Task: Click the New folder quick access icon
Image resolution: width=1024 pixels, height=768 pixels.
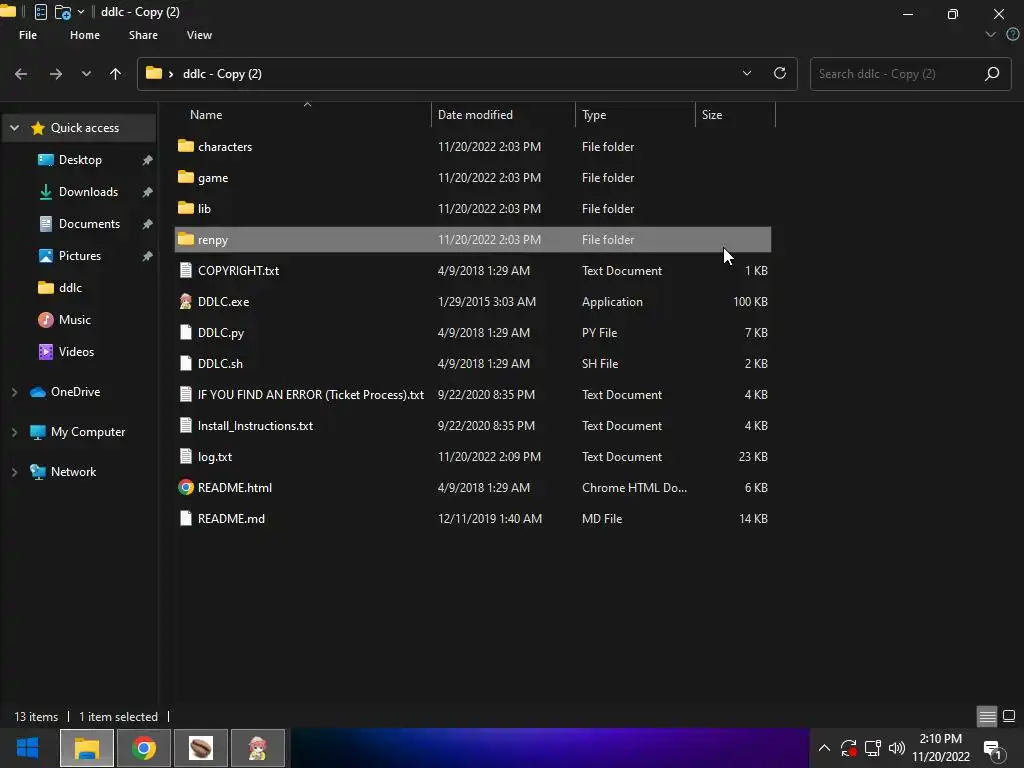Action: coord(63,12)
